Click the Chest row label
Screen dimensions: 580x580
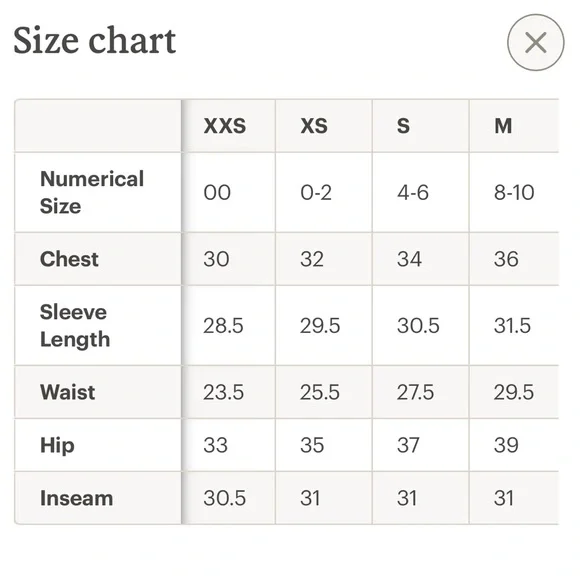click(69, 259)
